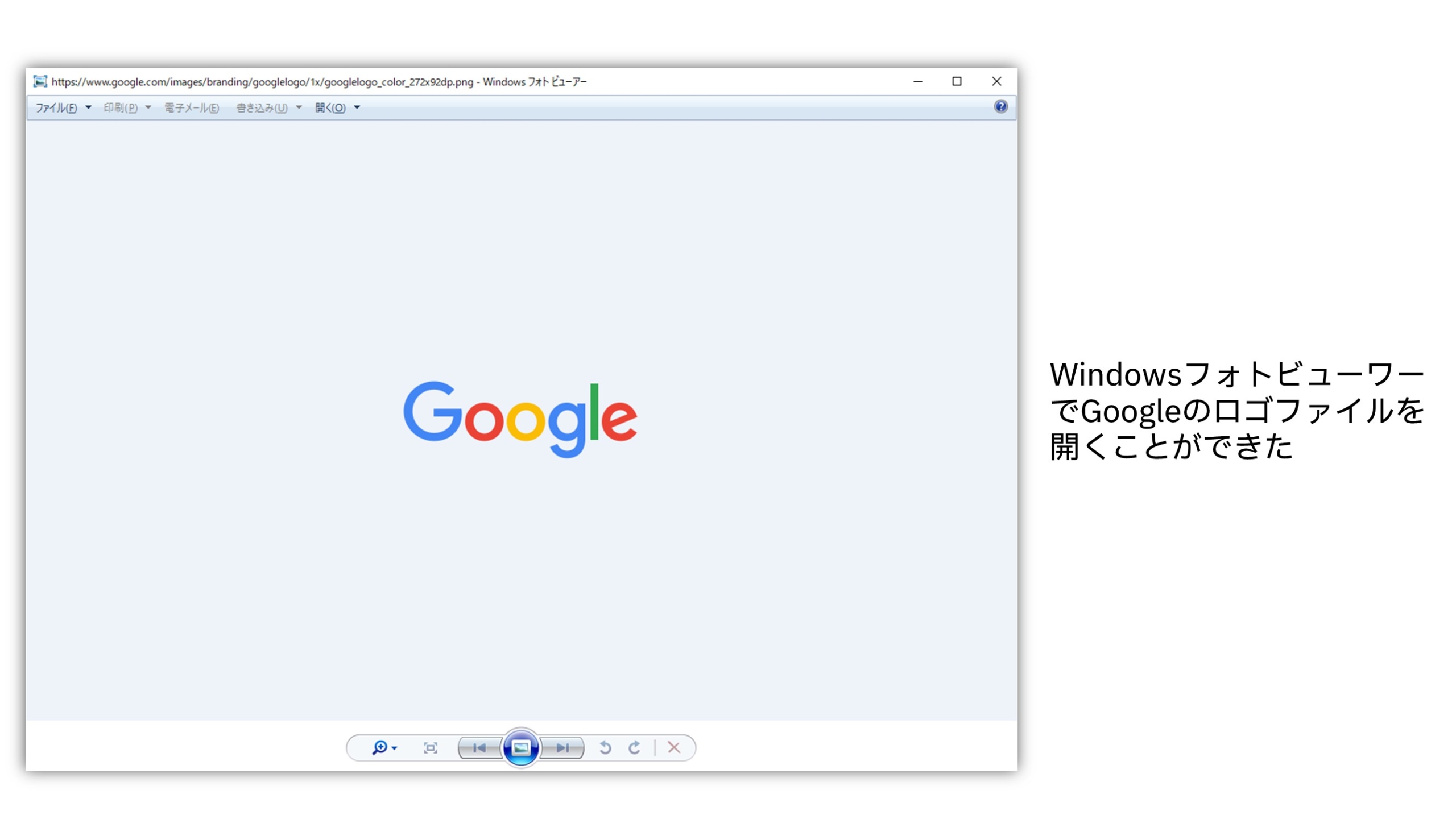Click the Google logo image
This screenshot has width=1456, height=819.
pos(520,420)
